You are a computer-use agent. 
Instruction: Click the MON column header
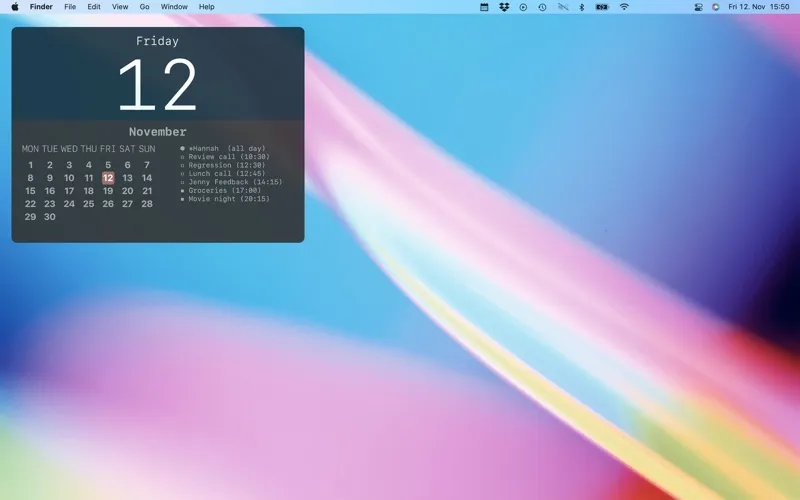tap(30, 149)
